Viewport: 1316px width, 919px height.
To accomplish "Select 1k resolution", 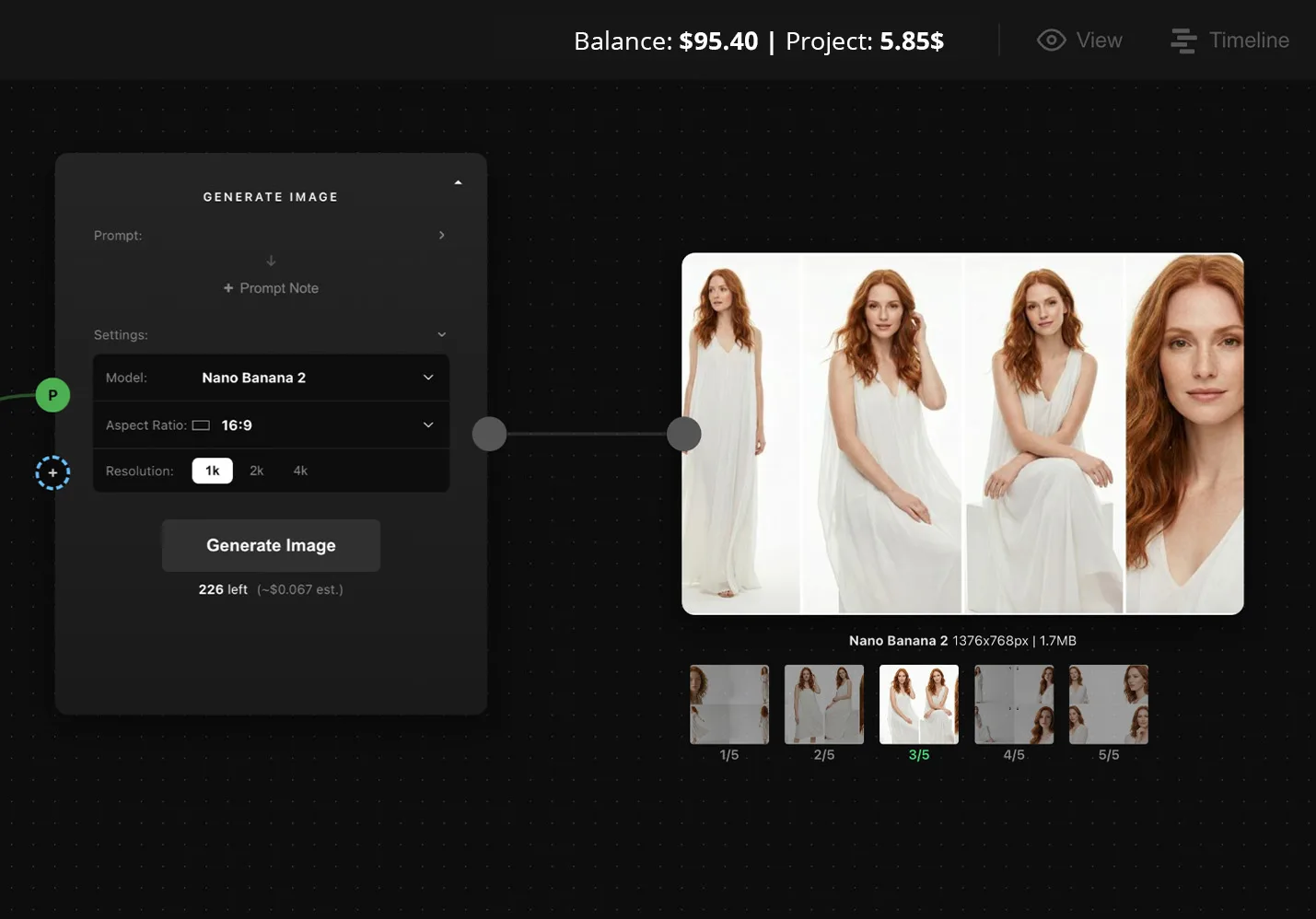I will coord(212,471).
